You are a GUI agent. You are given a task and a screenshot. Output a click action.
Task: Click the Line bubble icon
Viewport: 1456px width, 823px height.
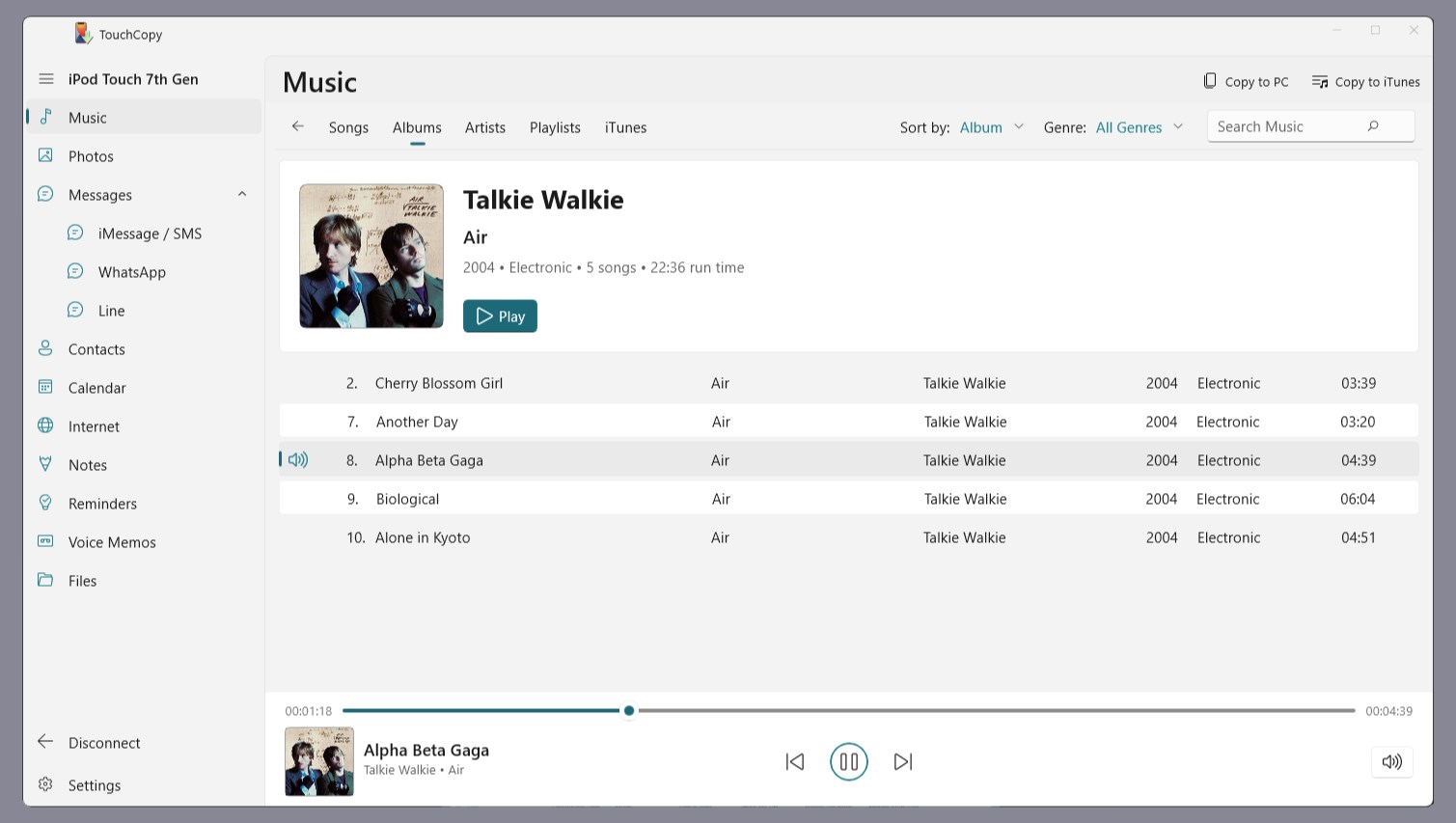point(75,310)
